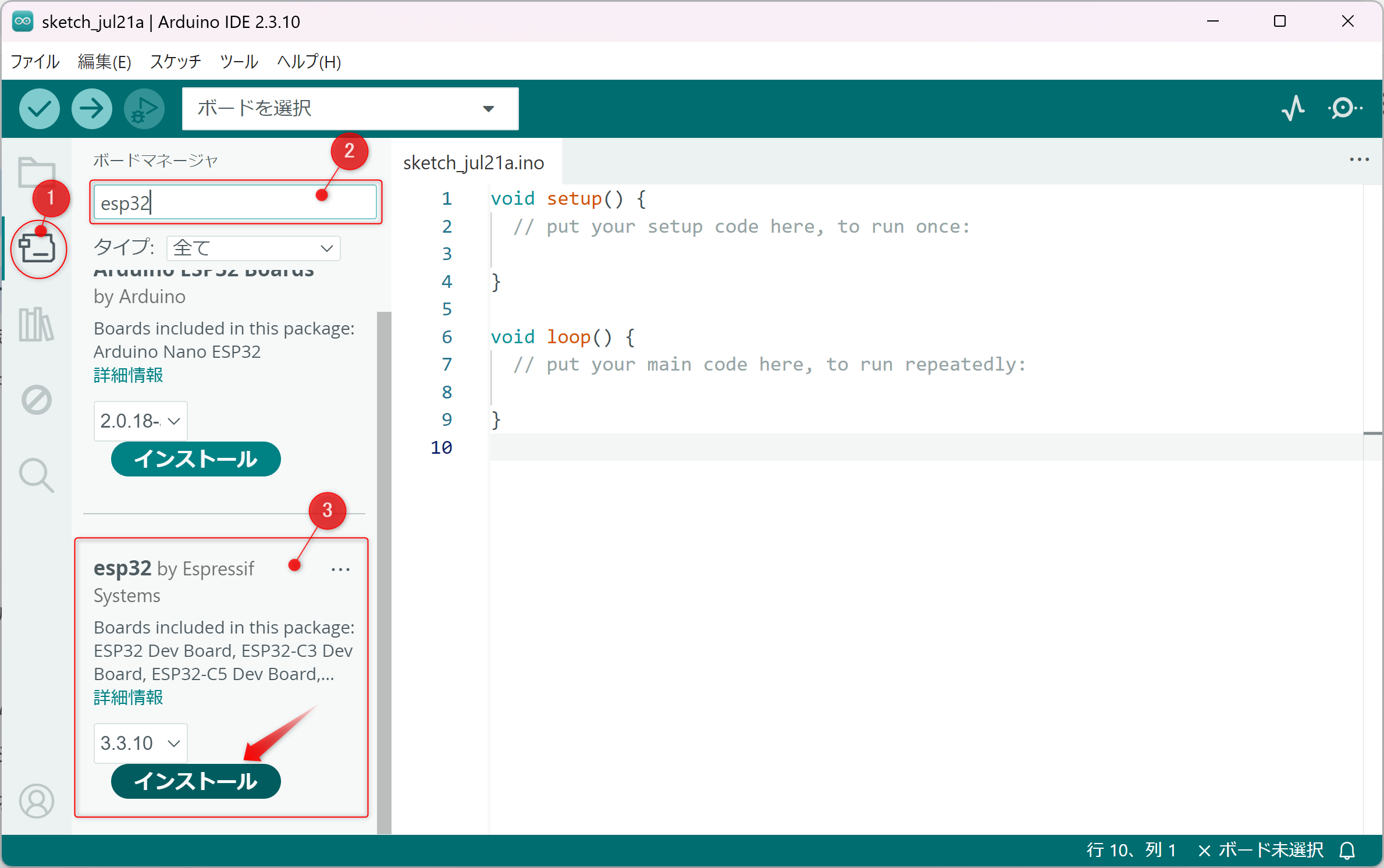
Task: Click the 'void loop() {' code line
Action: tap(563, 337)
